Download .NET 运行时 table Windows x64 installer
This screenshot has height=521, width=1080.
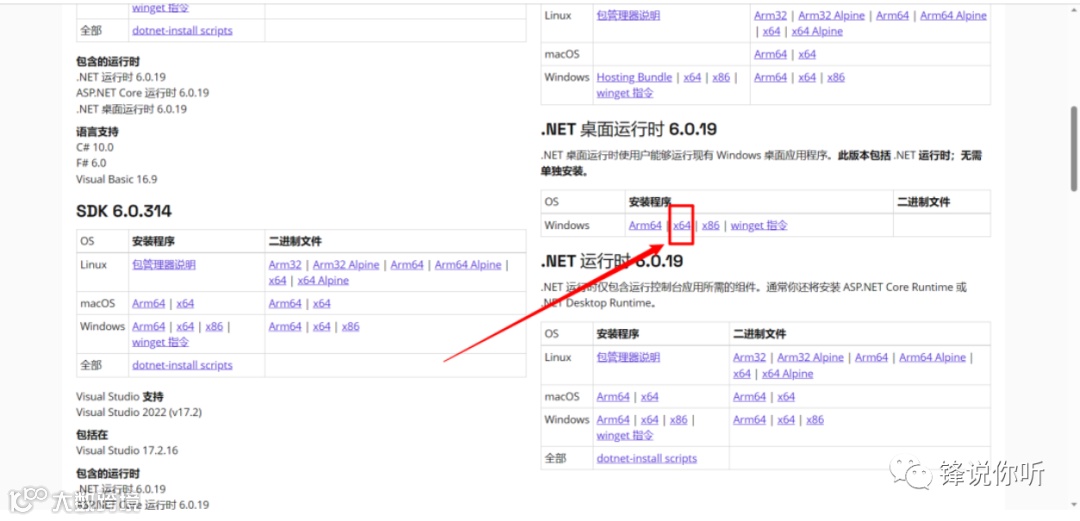(650, 420)
